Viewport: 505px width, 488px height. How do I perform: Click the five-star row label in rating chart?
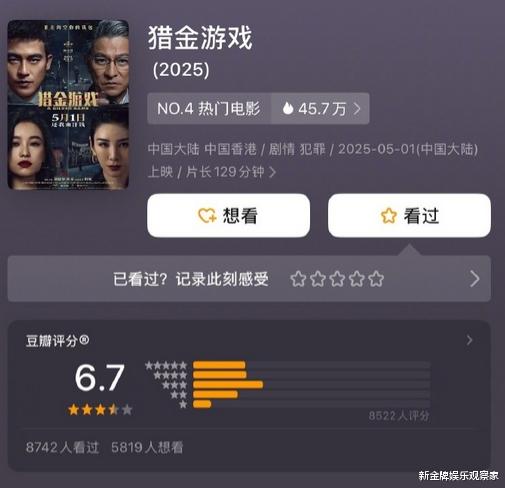tap(166, 365)
